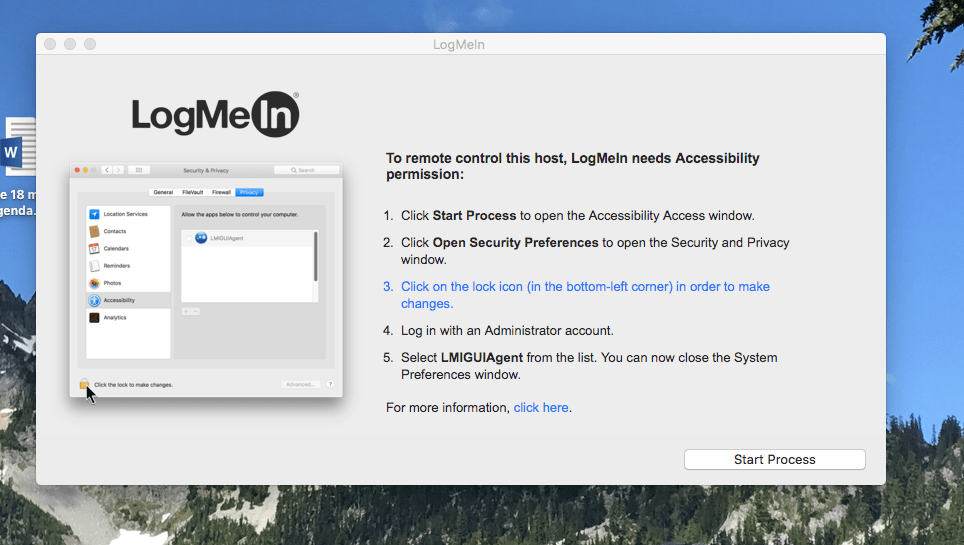Click the Analytics icon in the sidebar
The width and height of the screenshot is (964, 545).
click(x=94, y=317)
